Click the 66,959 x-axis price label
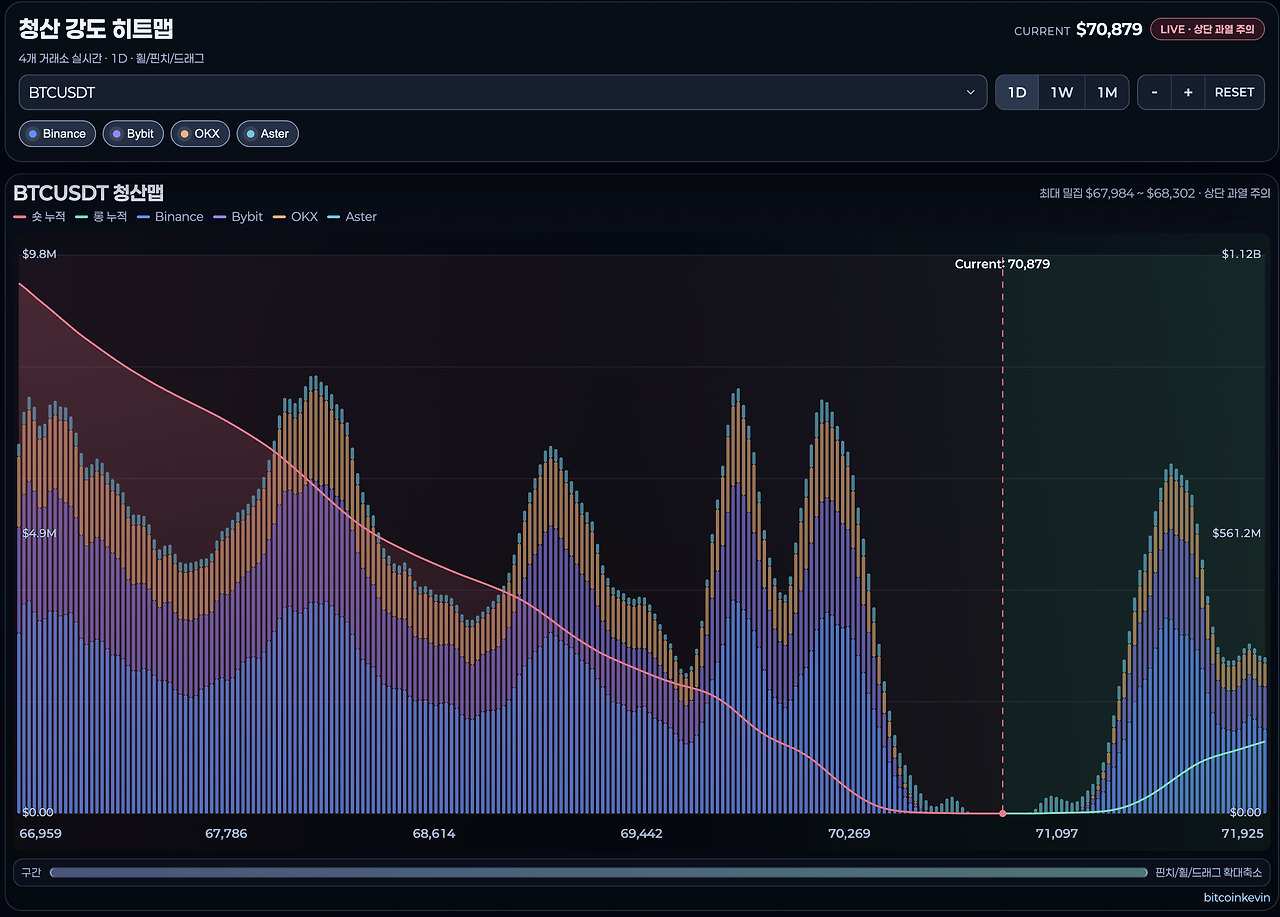Image resolution: width=1280 pixels, height=917 pixels. click(x=41, y=834)
